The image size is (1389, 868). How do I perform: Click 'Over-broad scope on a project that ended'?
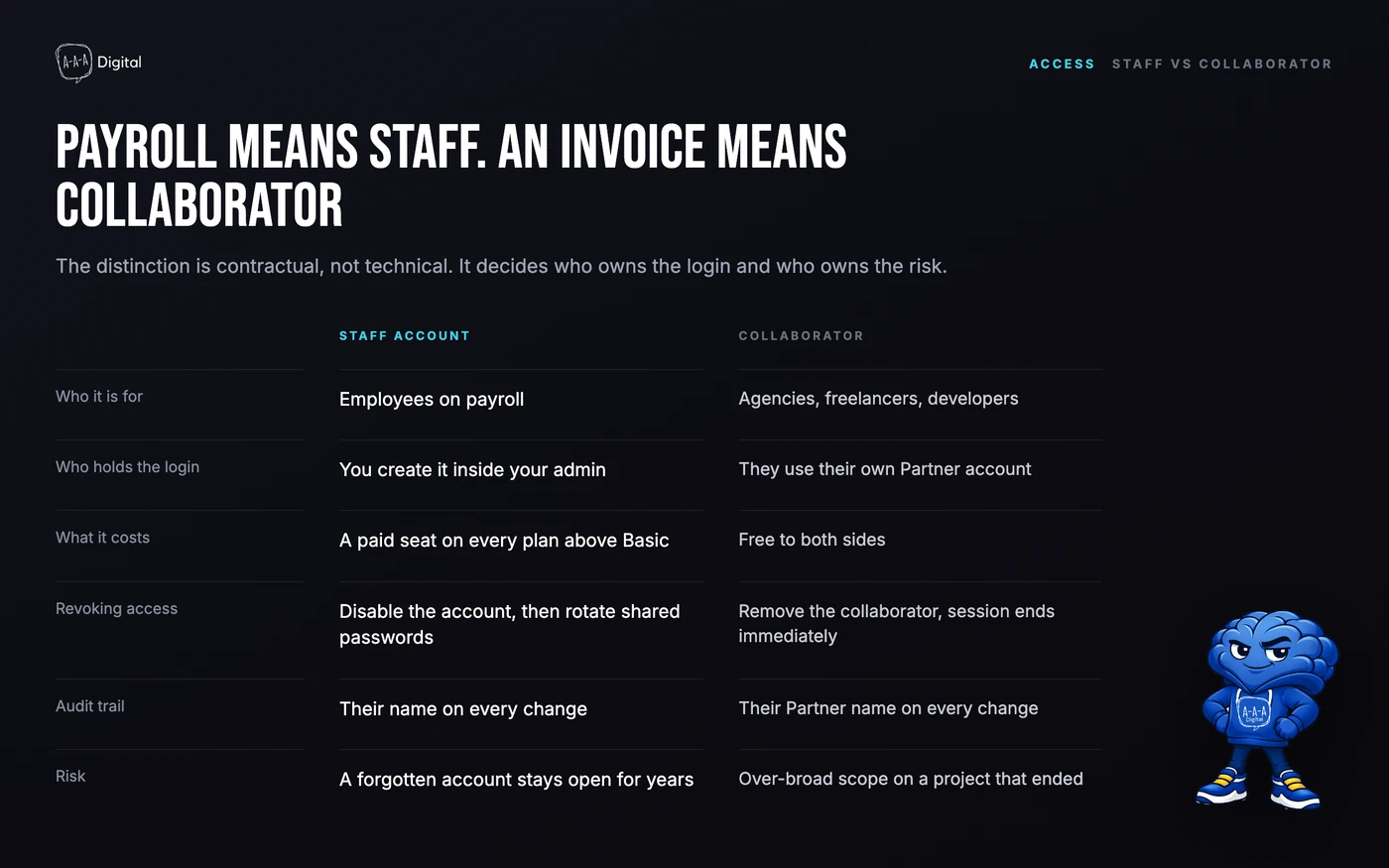pyautogui.click(x=911, y=779)
